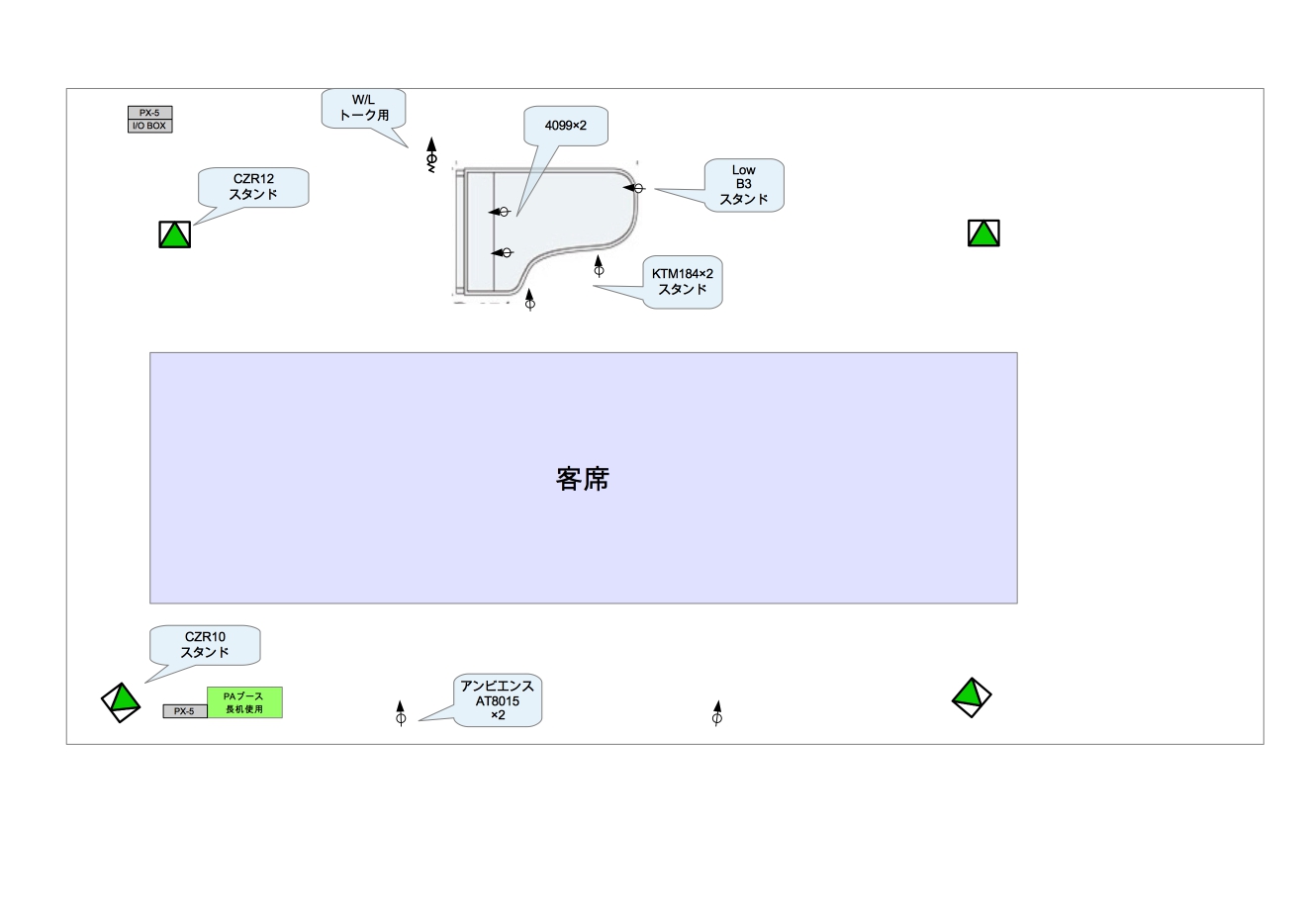Screen dimensions: 1307x924
Task: Click the 客席 audience seating area
Action: pyautogui.click(x=584, y=478)
